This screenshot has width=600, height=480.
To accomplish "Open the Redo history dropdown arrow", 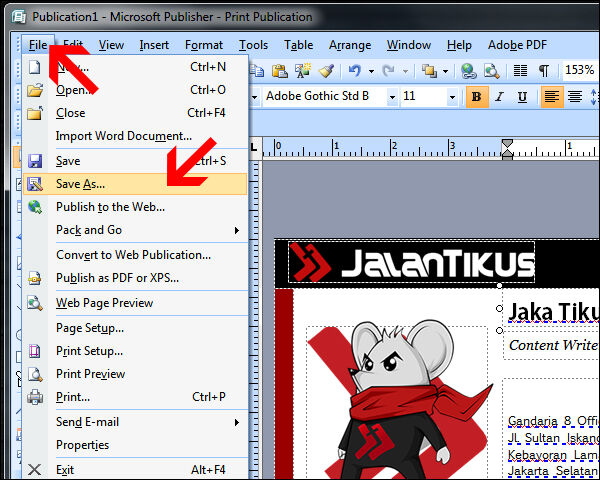I will (405, 71).
